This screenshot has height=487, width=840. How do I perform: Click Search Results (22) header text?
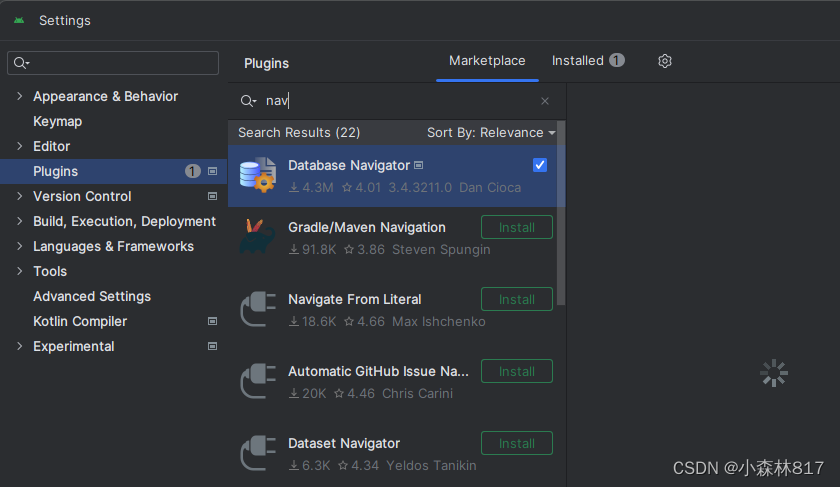(299, 132)
